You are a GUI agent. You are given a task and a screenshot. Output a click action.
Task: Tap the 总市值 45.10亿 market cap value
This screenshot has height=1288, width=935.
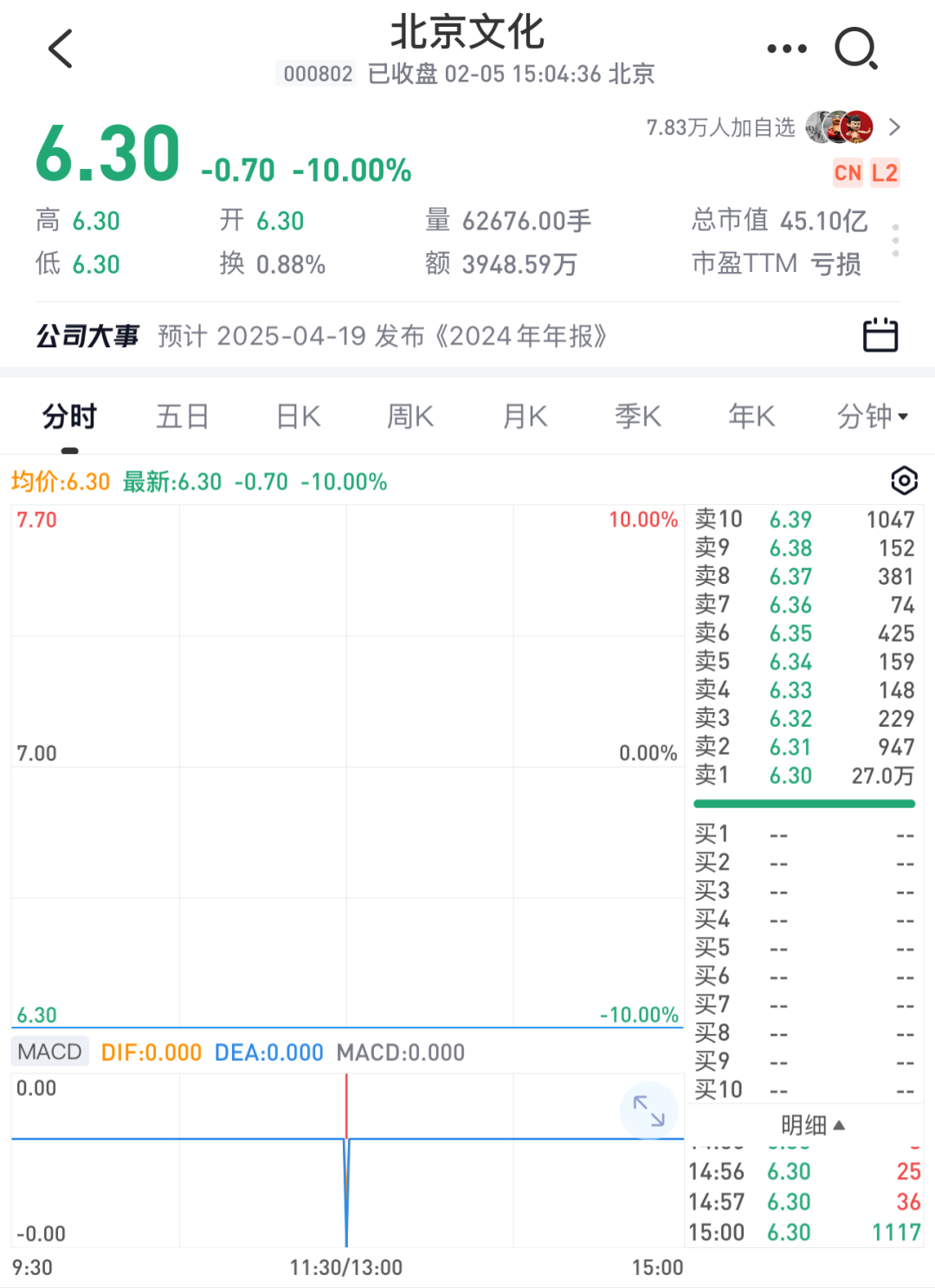coord(779,221)
